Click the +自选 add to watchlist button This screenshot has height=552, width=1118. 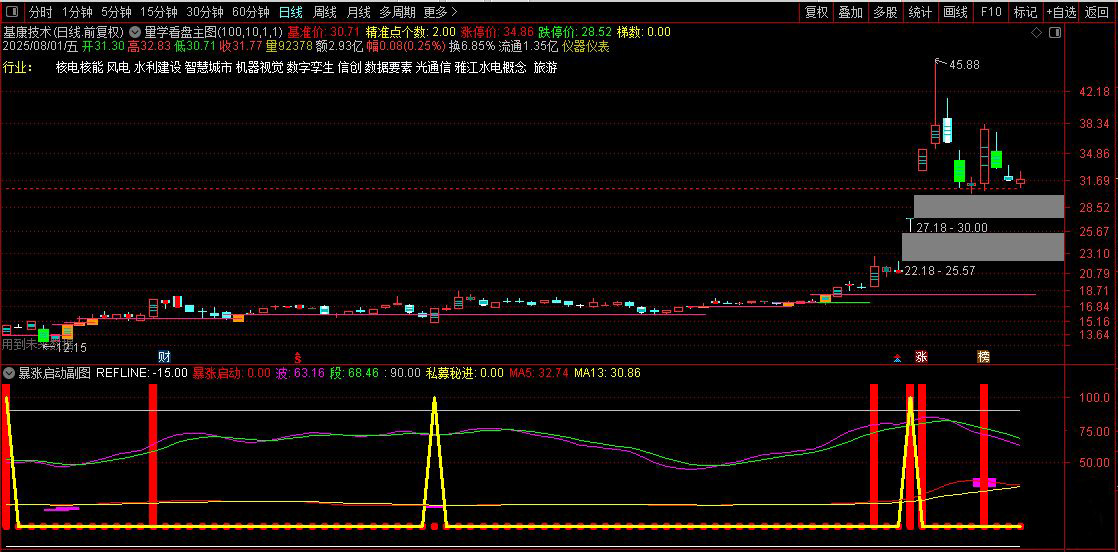coord(1062,12)
